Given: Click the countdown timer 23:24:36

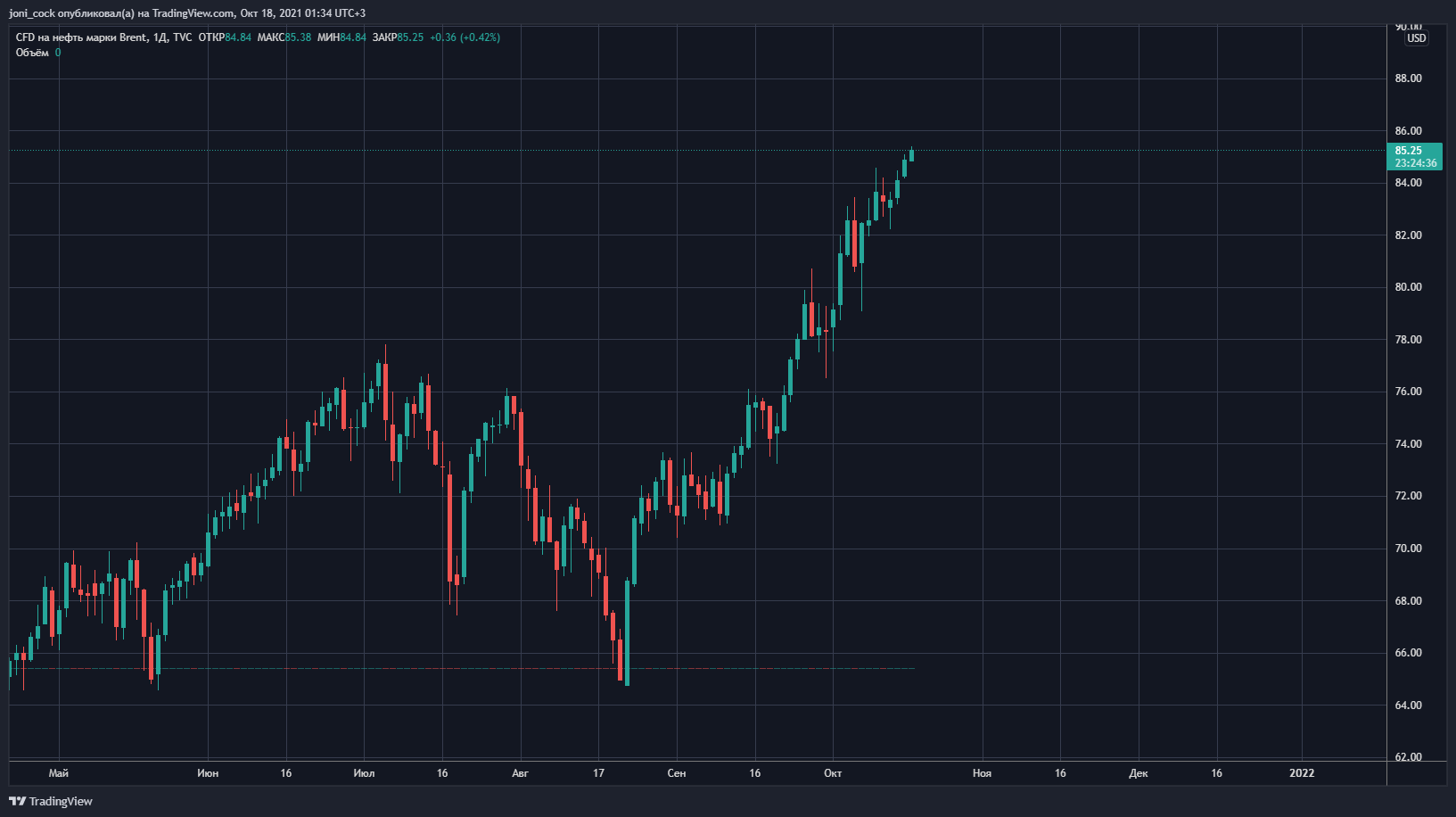Looking at the screenshot, I should [1416, 163].
